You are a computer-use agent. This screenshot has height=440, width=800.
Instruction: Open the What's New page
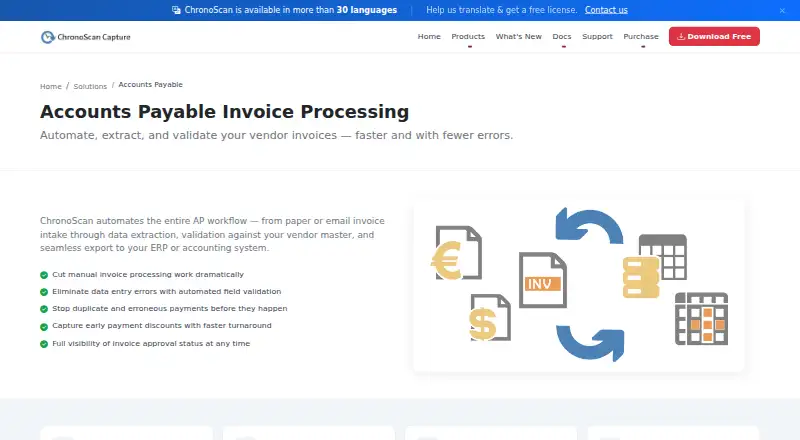click(x=518, y=37)
